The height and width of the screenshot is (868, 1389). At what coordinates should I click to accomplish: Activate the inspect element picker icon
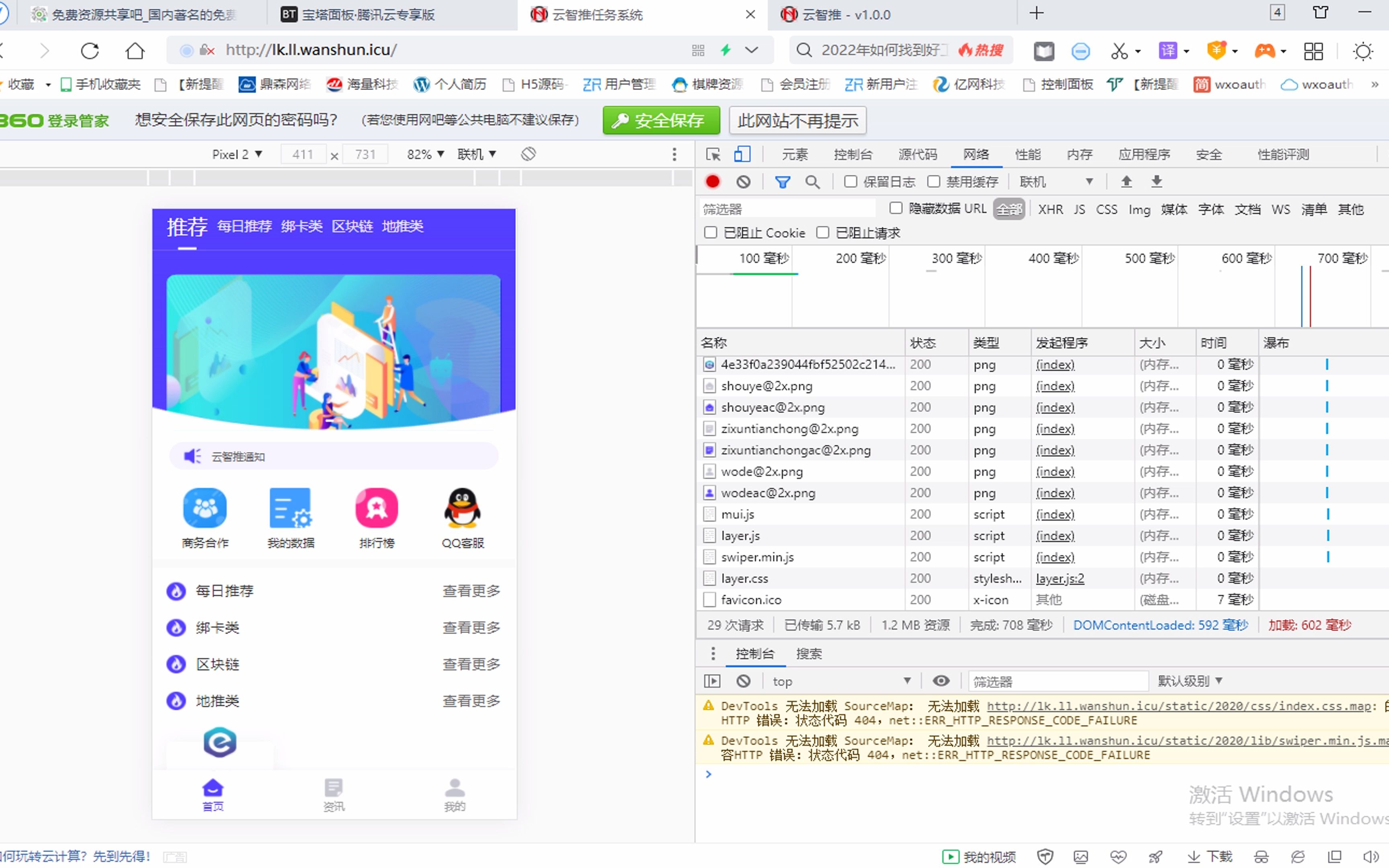713,154
